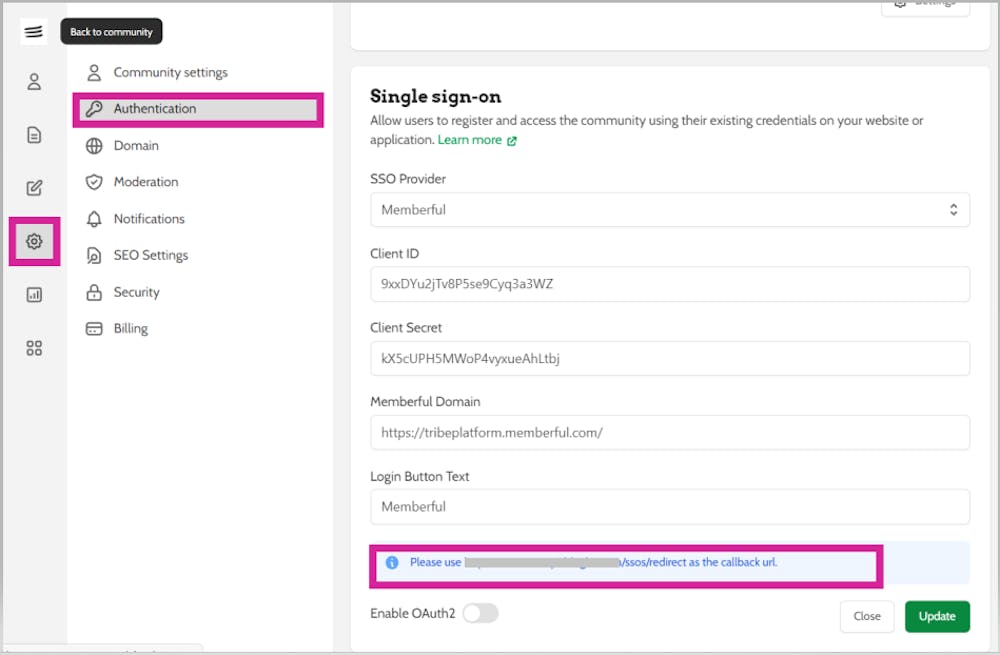The height and width of the screenshot is (655, 1000).
Task: Click the hamburger menu icon at top left
Action: click(x=34, y=32)
